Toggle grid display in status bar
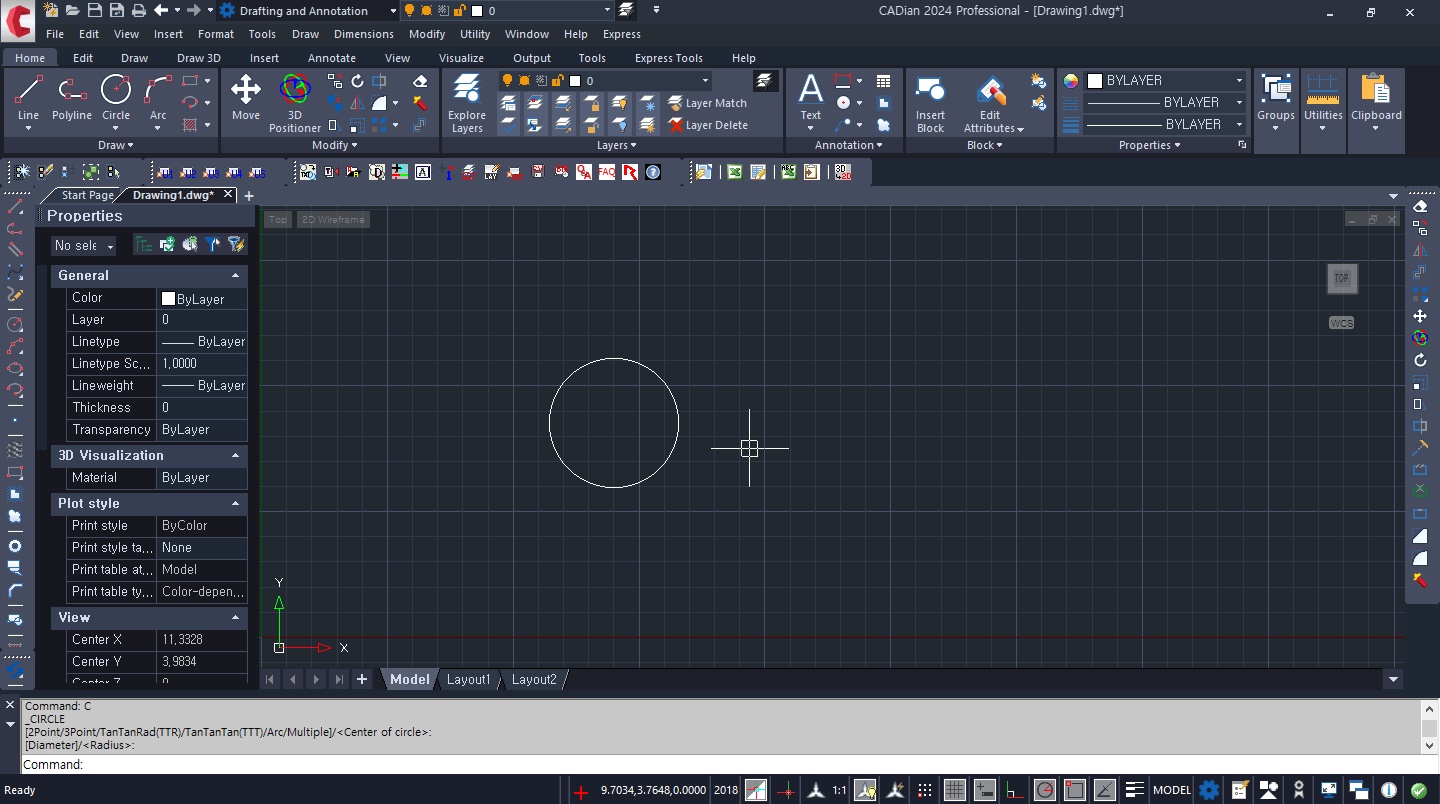Viewport: 1440px width, 804px height. click(955, 790)
